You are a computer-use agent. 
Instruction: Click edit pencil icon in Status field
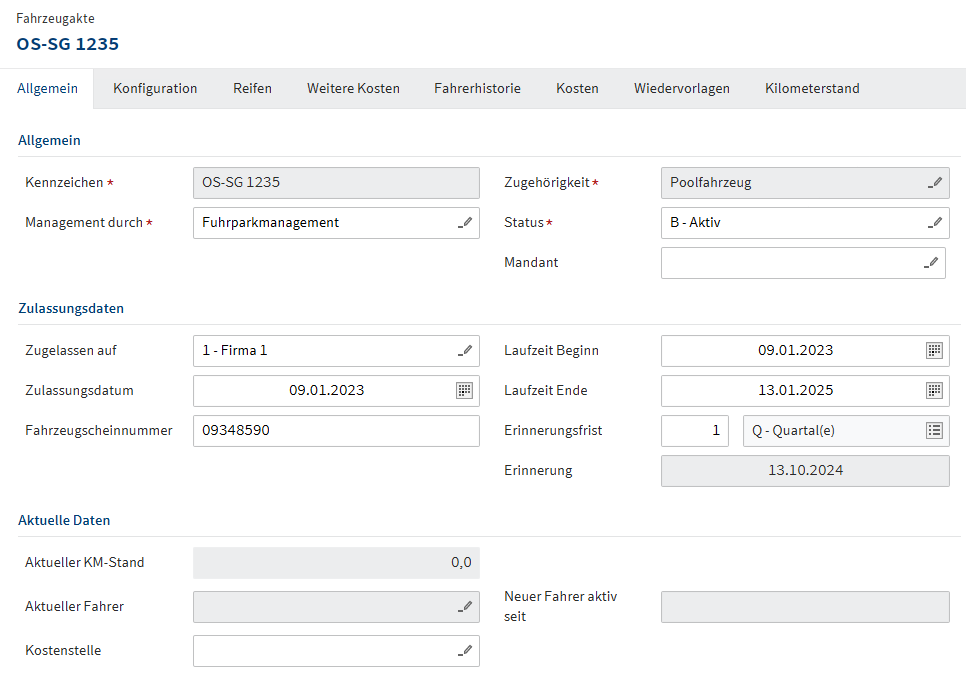pyautogui.click(x=934, y=223)
